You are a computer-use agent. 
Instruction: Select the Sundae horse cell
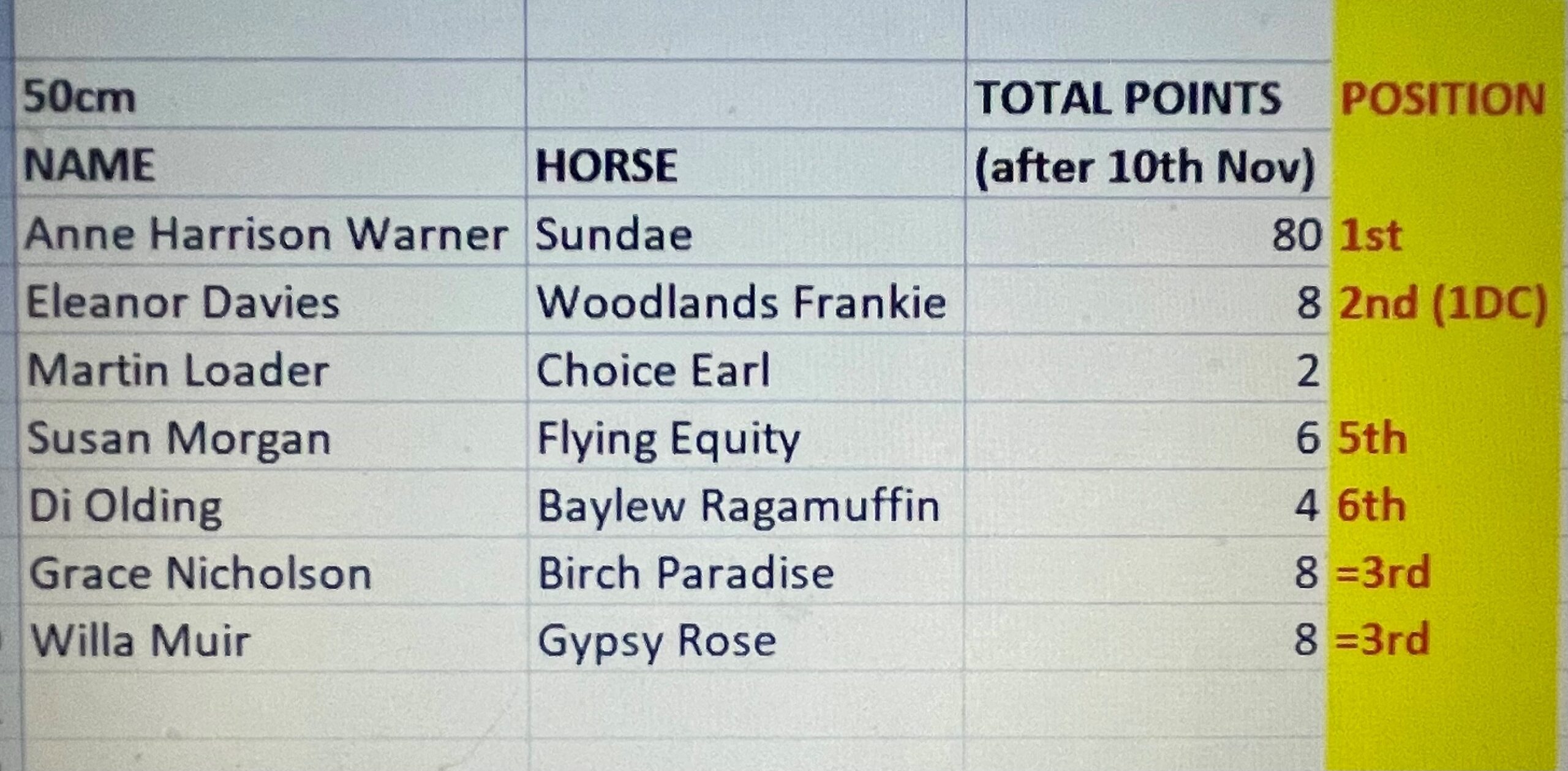[745, 232]
